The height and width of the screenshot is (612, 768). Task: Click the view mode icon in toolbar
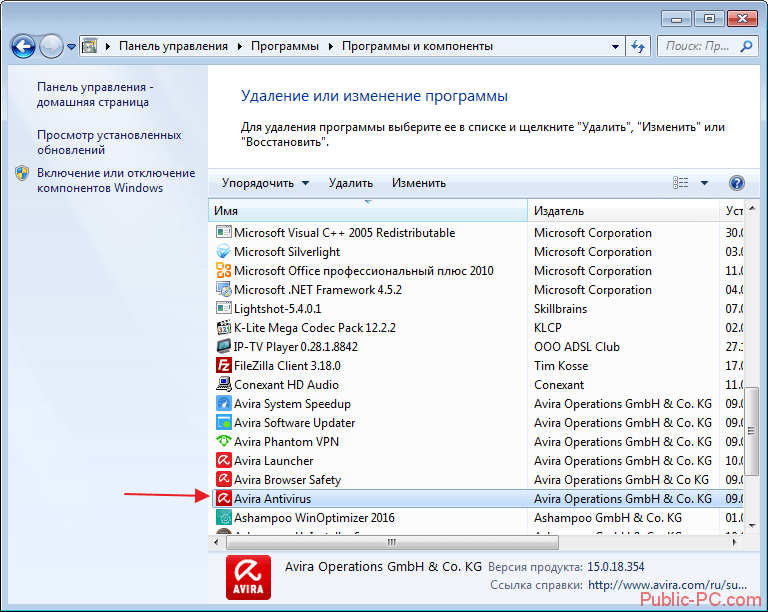point(680,183)
